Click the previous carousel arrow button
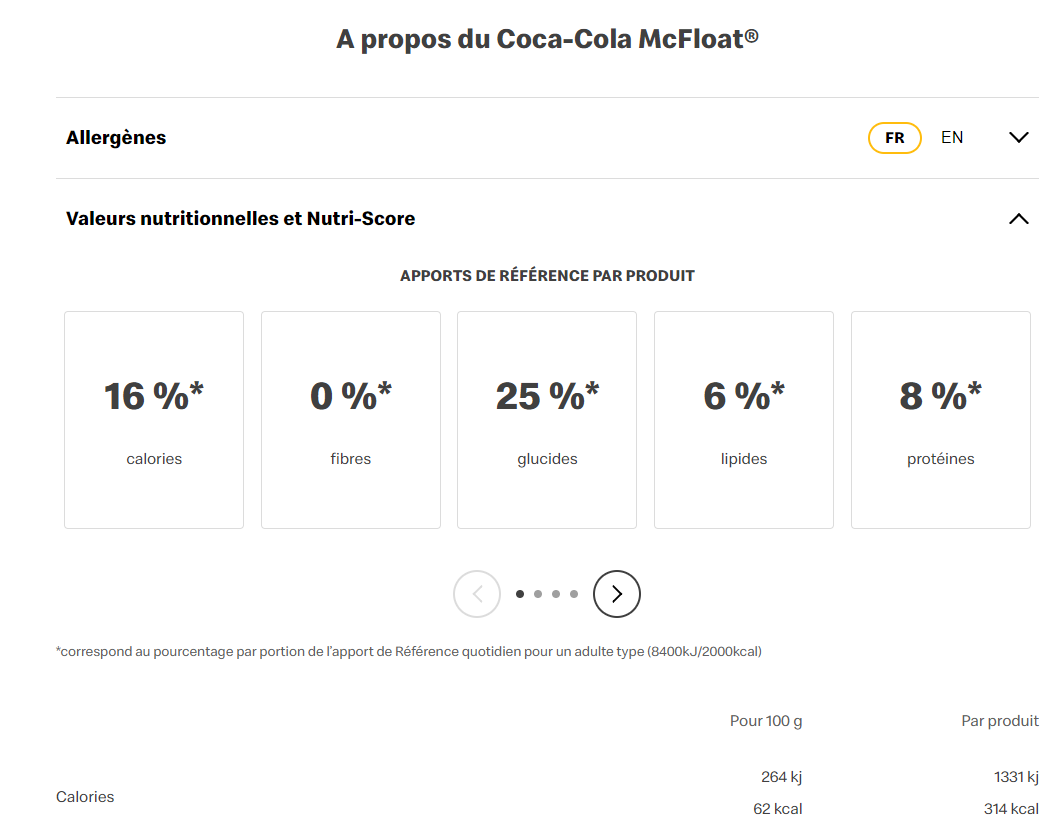Image resolution: width=1063 pixels, height=825 pixels. coord(477,594)
